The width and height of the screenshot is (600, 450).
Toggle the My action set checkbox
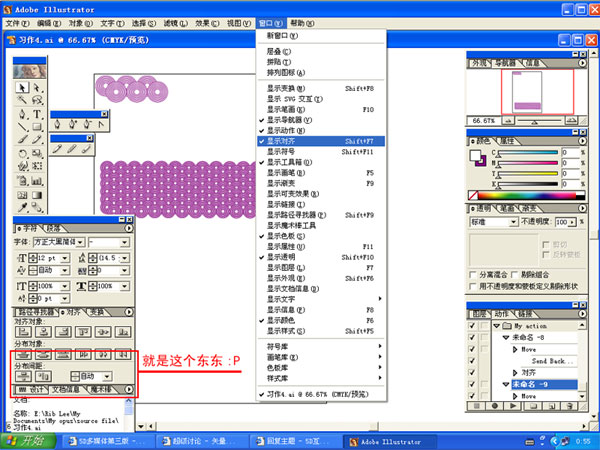(x=472, y=326)
